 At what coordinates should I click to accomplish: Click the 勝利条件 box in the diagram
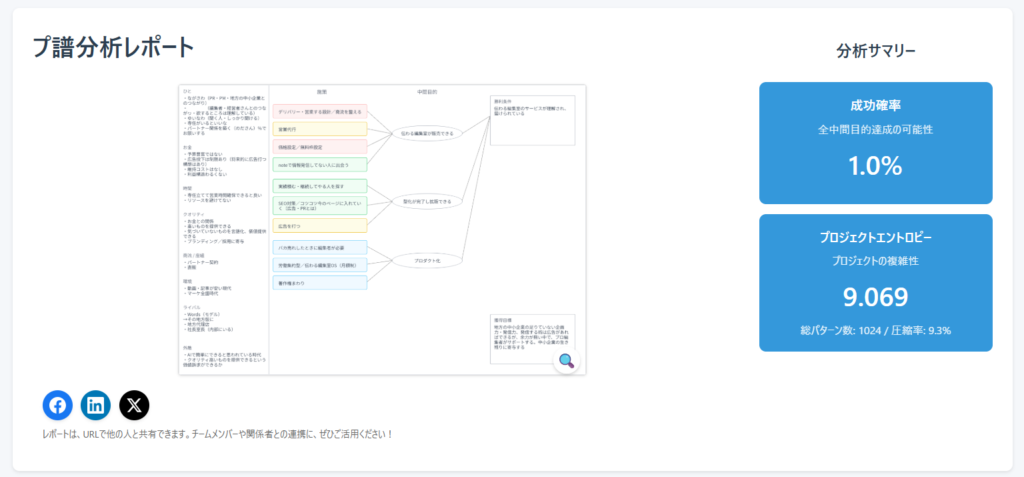(x=533, y=120)
